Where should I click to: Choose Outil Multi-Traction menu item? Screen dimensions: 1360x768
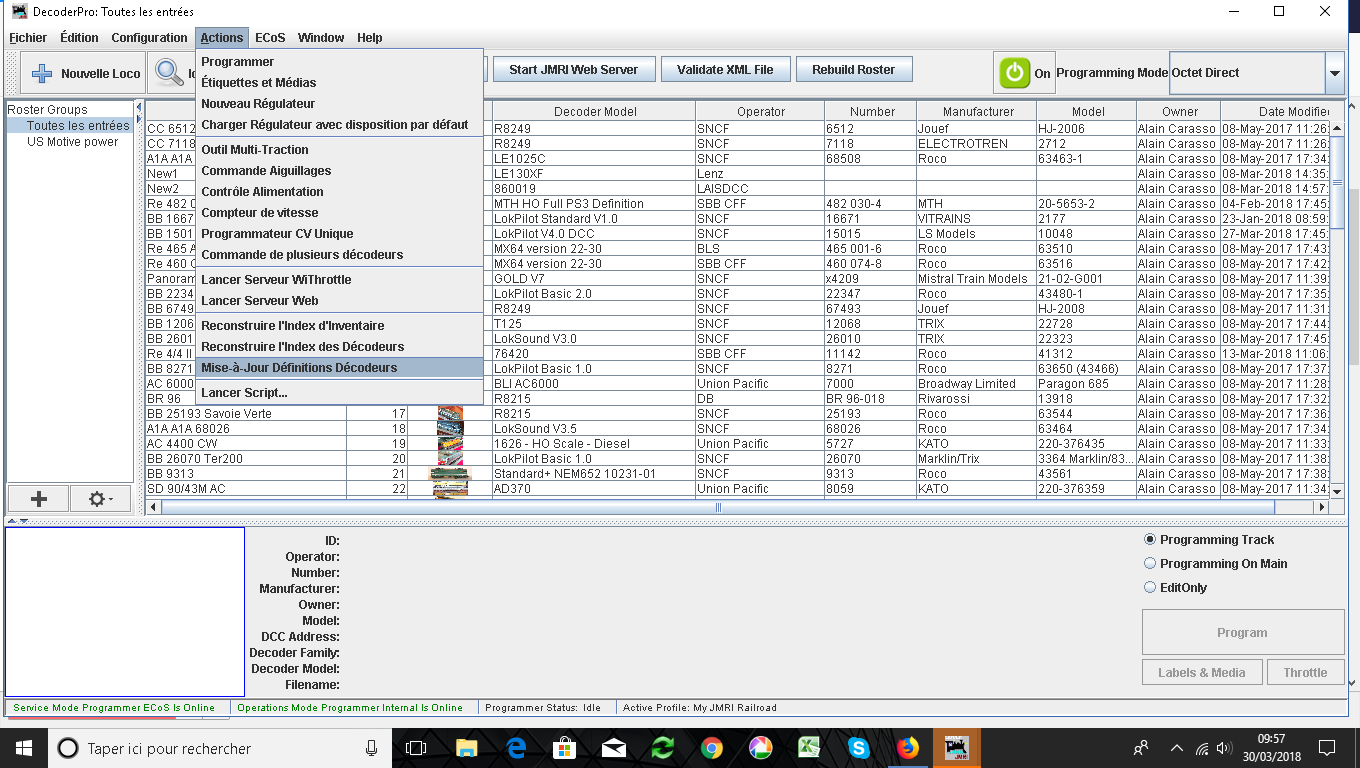tap(340, 150)
